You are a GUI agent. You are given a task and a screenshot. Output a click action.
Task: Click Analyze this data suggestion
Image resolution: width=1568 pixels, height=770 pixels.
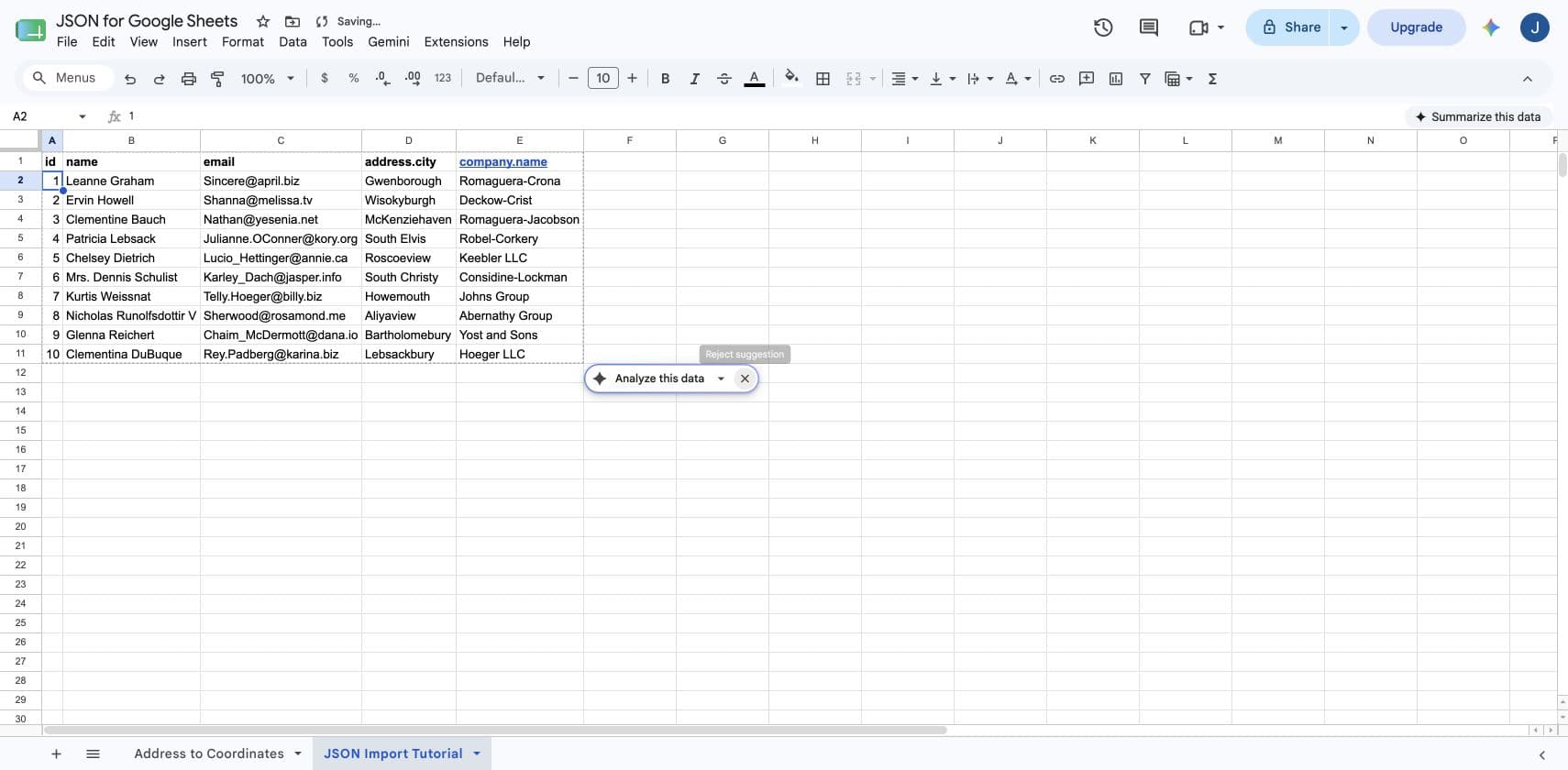pos(659,379)
